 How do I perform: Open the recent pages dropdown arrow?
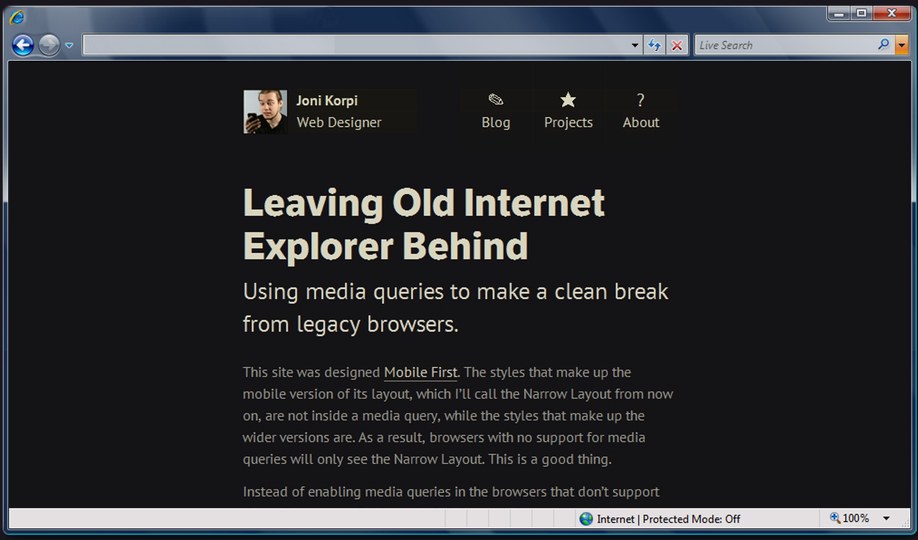point(69,45)
